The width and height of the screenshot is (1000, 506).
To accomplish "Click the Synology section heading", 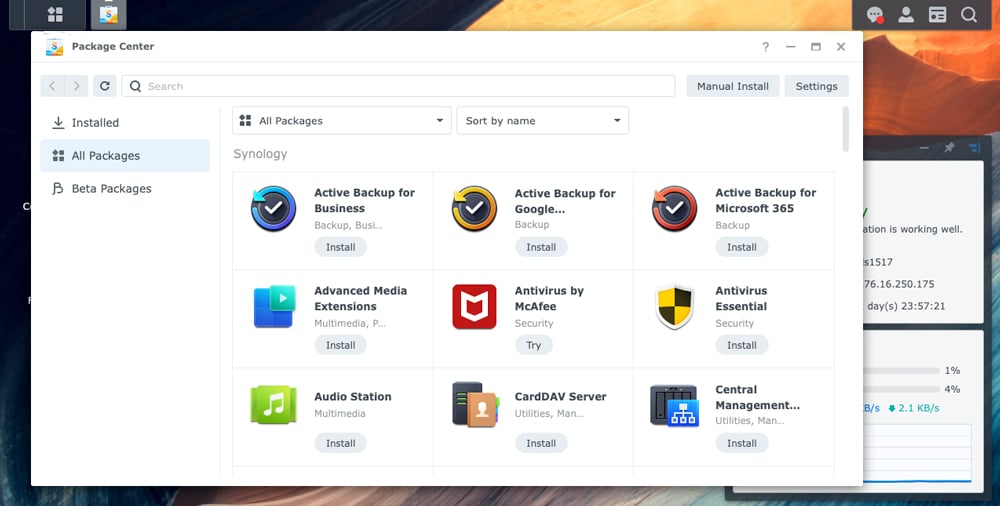I will click(x=260, y=154).
